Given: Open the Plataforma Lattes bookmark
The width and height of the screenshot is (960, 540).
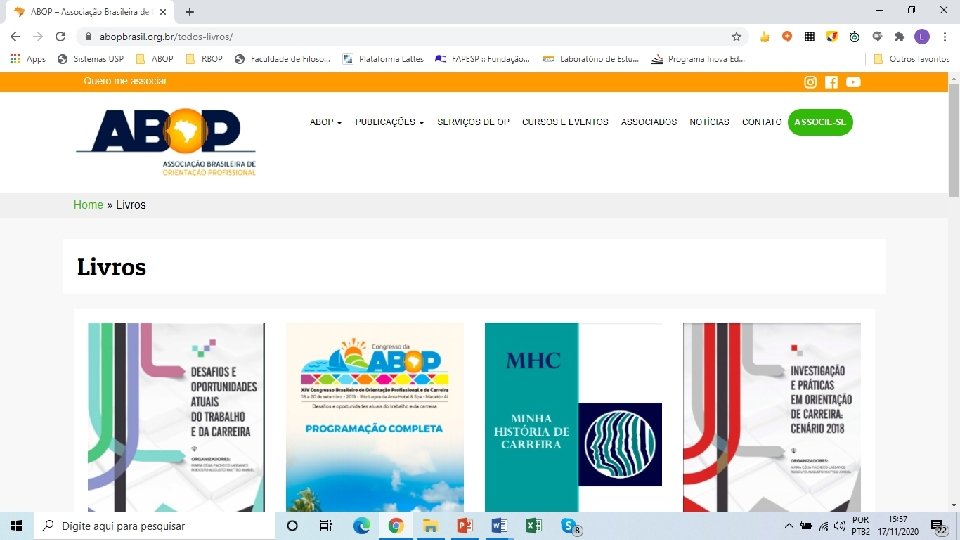Looking at the screenshot, I should click(x=383, y=59).
